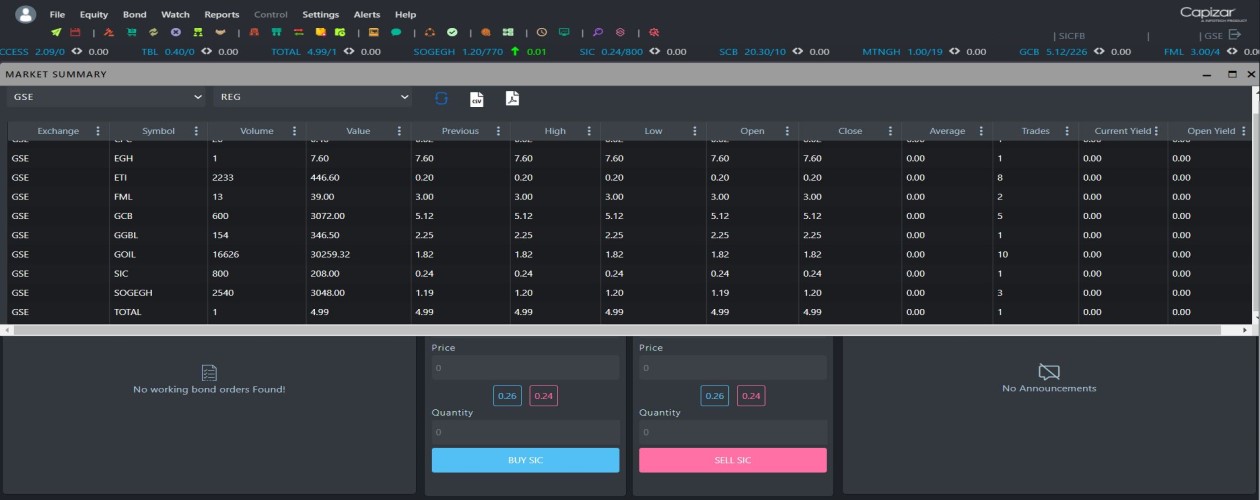Click the purple magnifier search toolbar icon

pos(598,32)
